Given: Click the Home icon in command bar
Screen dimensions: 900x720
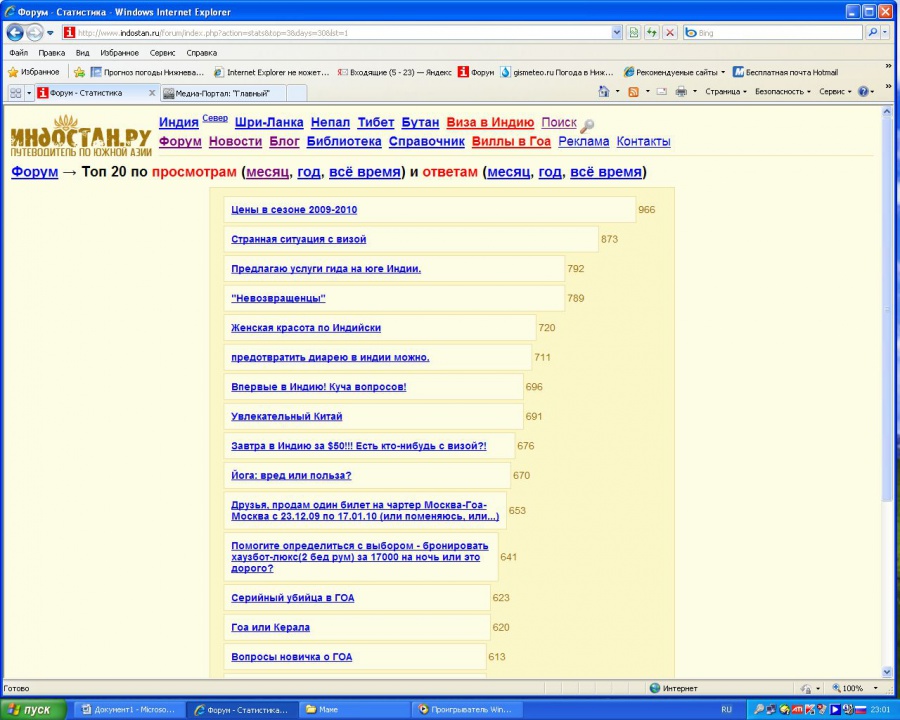Looking at the screenshot, I should [x=604, y=92].
